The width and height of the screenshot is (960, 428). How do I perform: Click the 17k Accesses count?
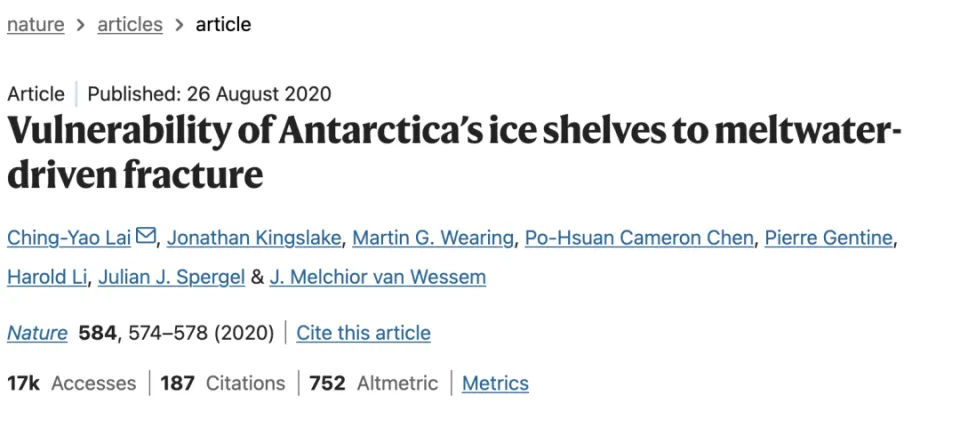coord(71,383)
